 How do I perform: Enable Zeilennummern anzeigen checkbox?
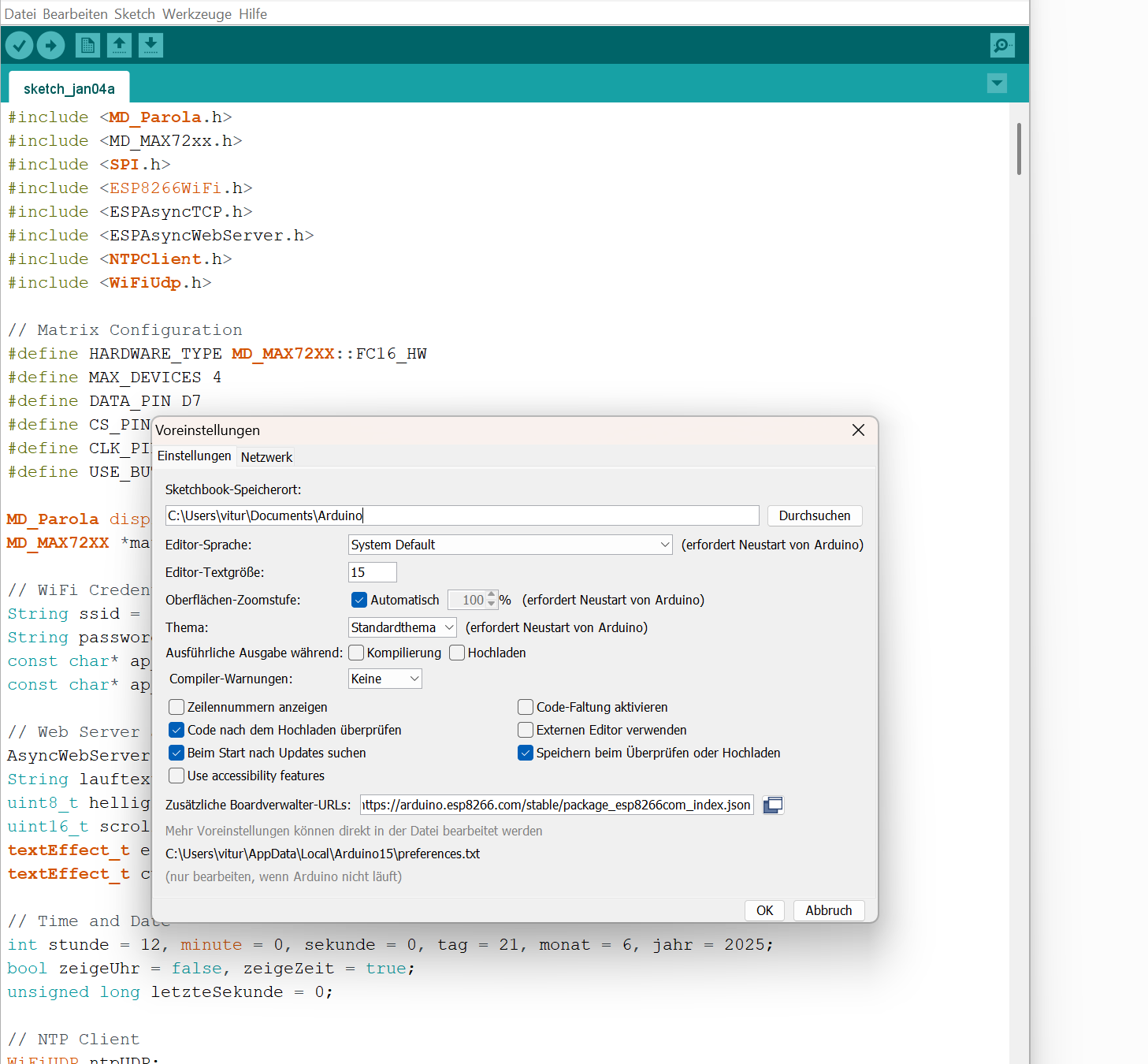pyautogui.click(x=176, y=707)
